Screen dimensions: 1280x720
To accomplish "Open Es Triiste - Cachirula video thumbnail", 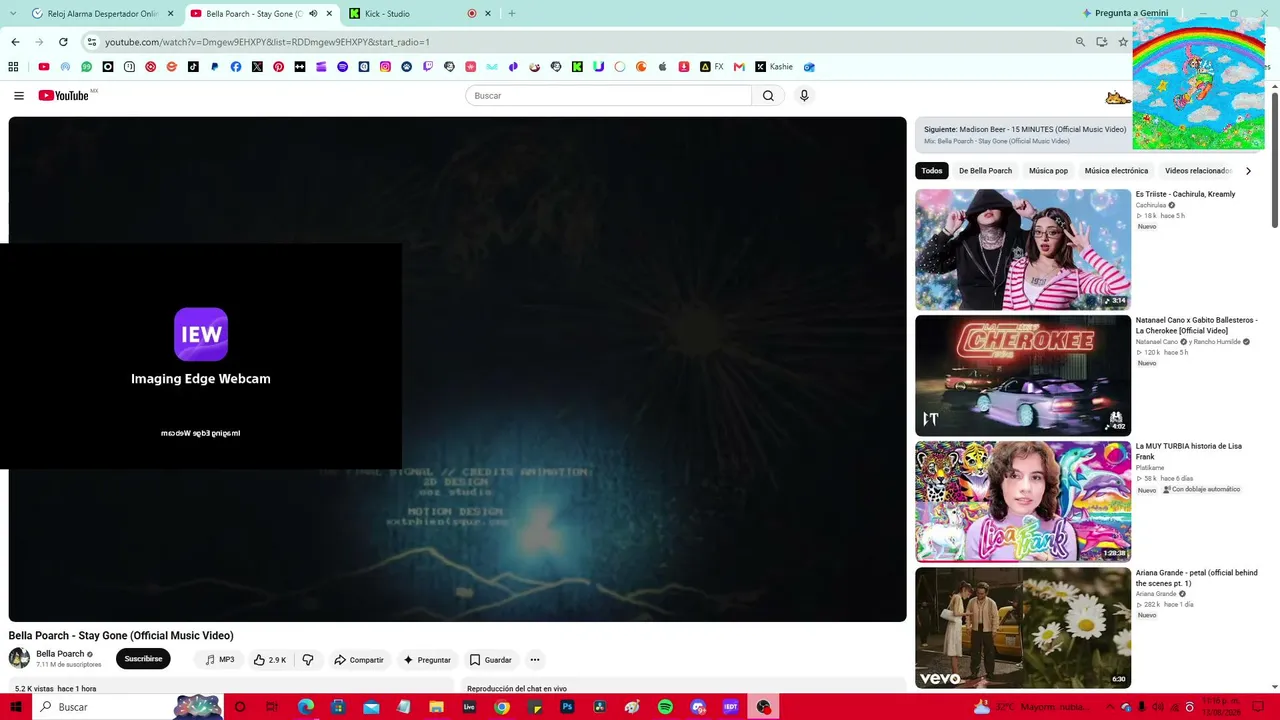I will coord(1023,250).
